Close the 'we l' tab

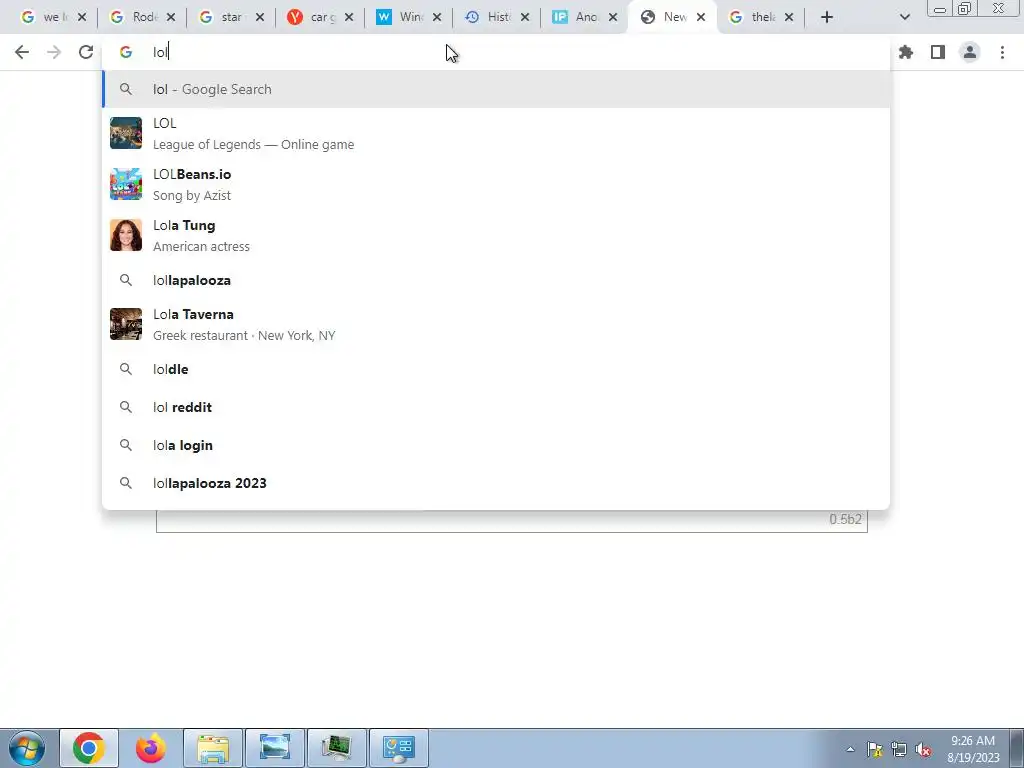[82, 18]
